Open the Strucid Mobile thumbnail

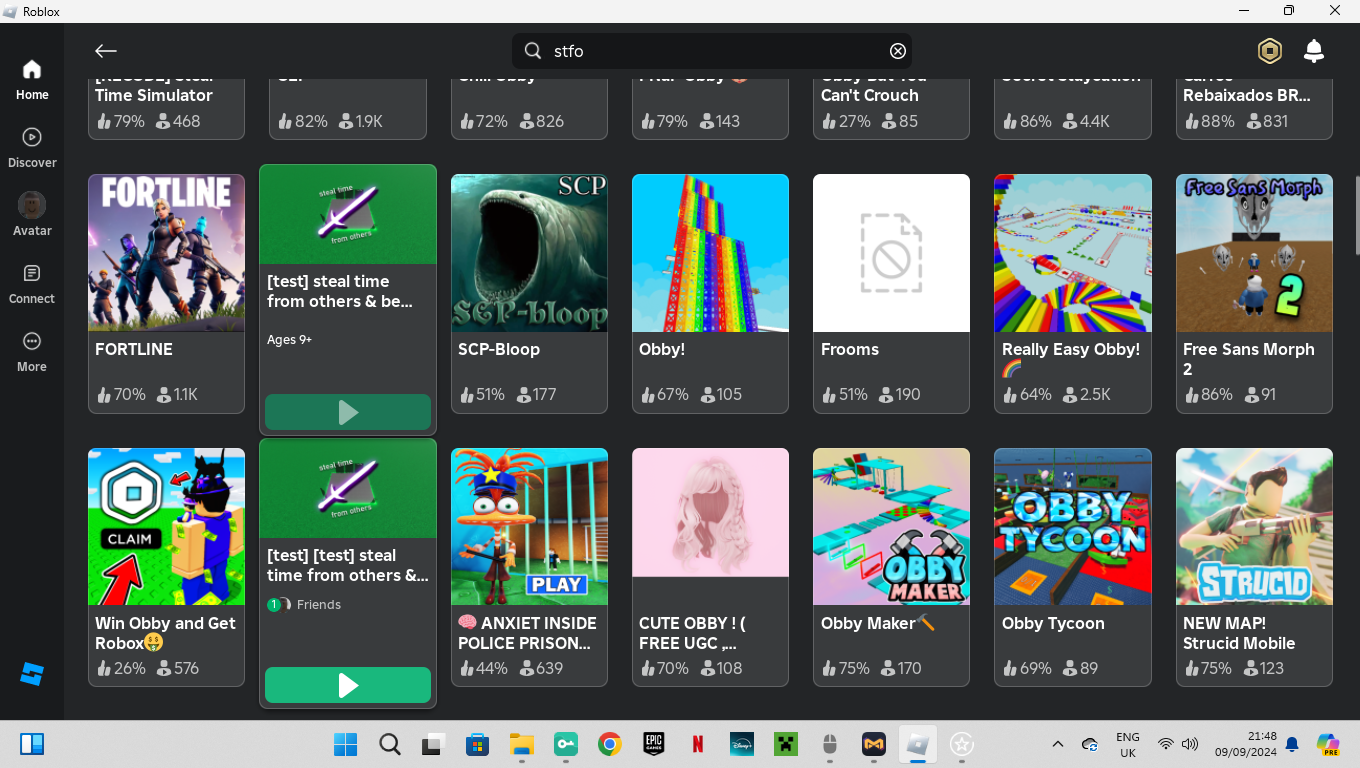point(1254,526)
